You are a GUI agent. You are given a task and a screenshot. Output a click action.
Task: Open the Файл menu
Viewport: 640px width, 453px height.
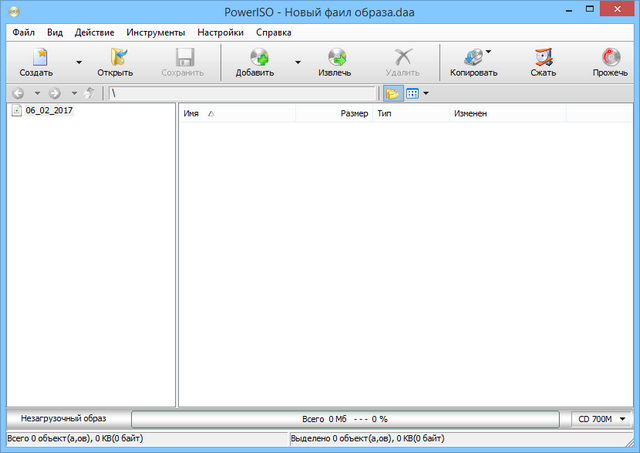[x=23, y=32]
